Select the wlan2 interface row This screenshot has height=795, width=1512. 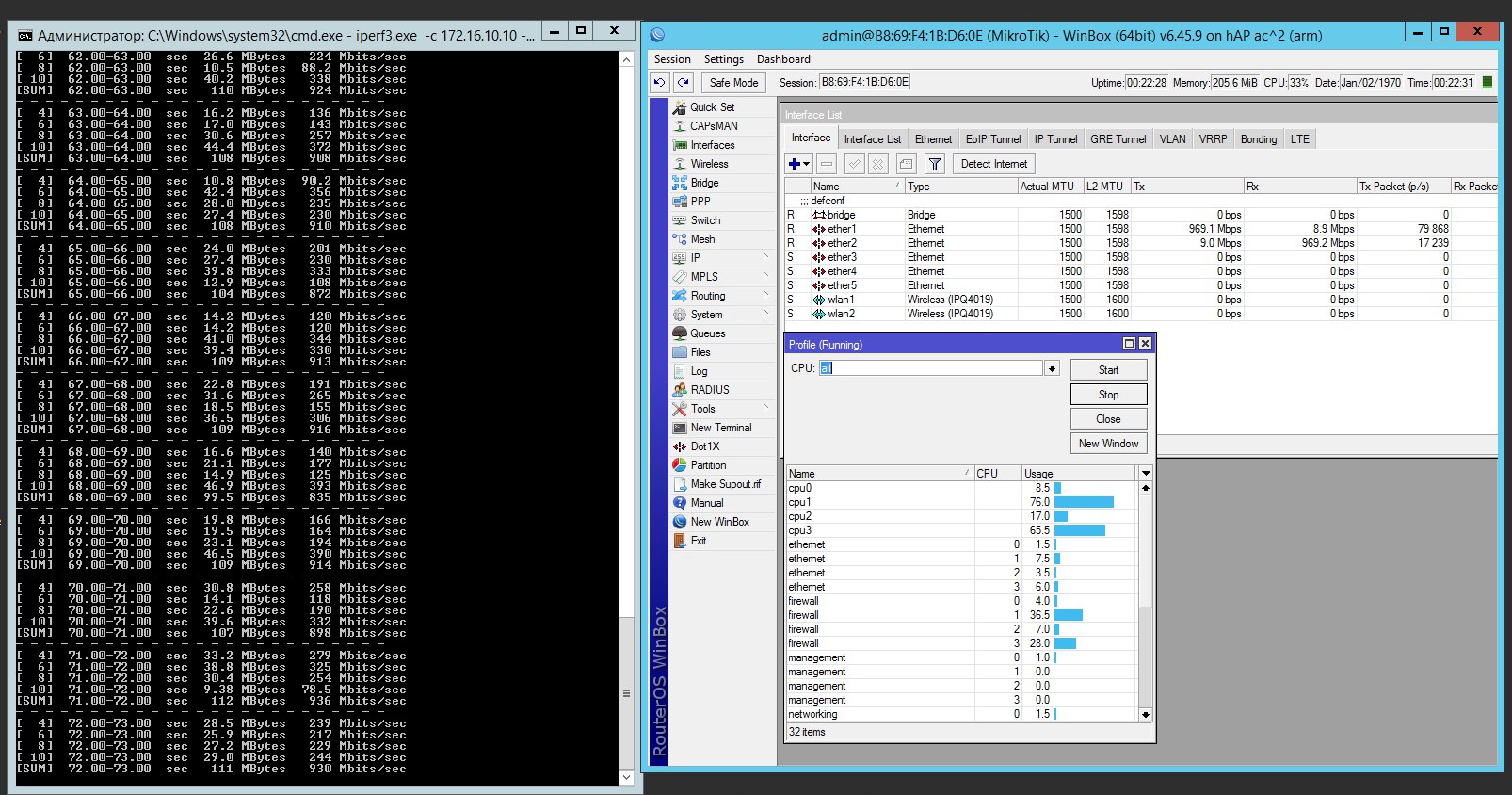[1141, 314]
